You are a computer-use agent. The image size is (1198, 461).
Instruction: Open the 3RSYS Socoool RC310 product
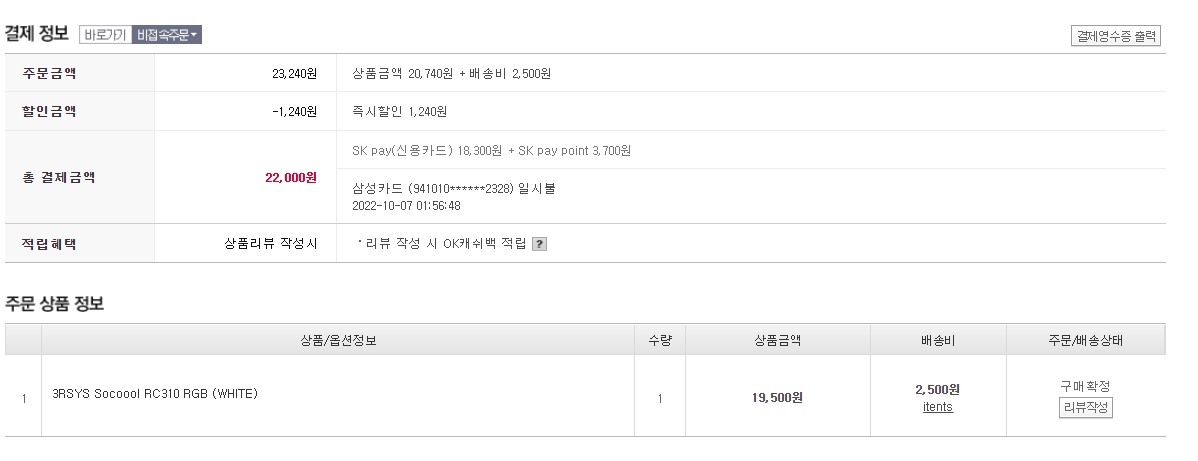pyautogui.click(x=155, y=394)
